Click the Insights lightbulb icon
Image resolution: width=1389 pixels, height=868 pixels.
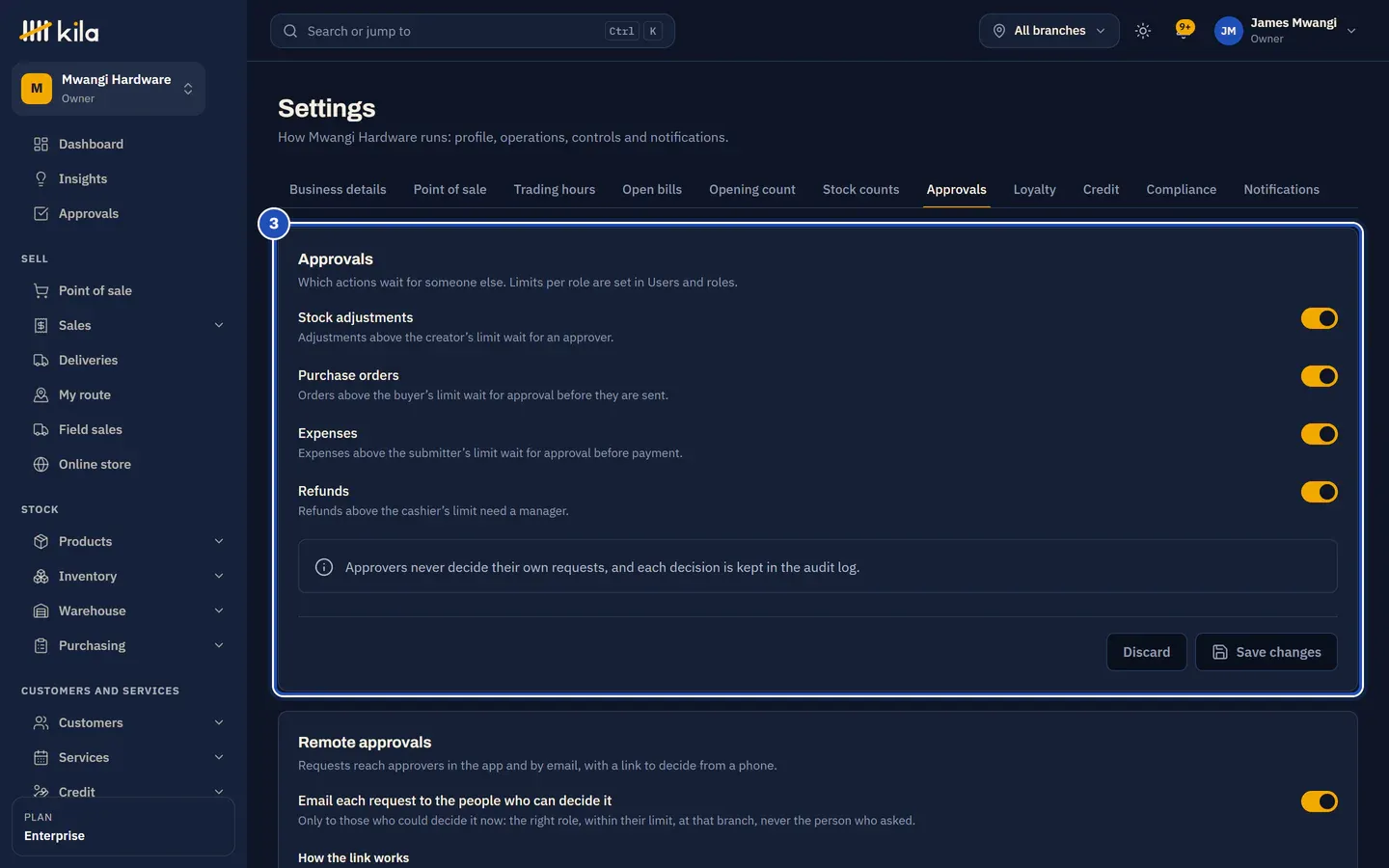pyautogui.click(x=41, y=179)
